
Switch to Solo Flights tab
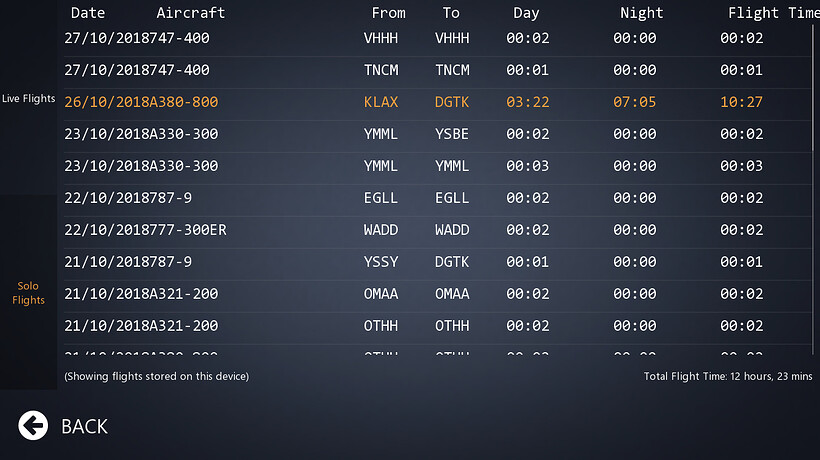(x=28, y=293)
